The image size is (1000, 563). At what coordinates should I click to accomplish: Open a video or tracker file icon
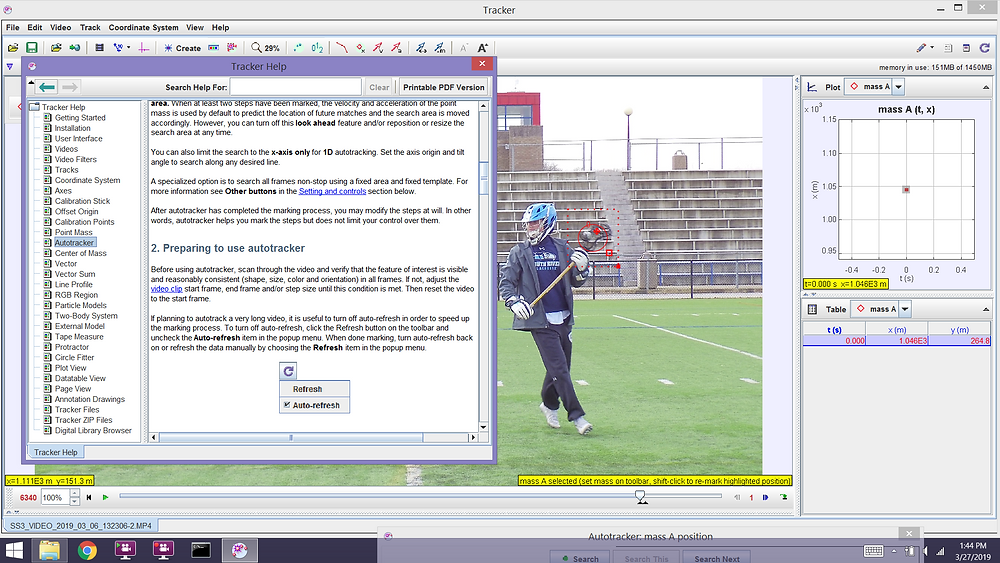[x=13, y=48]
